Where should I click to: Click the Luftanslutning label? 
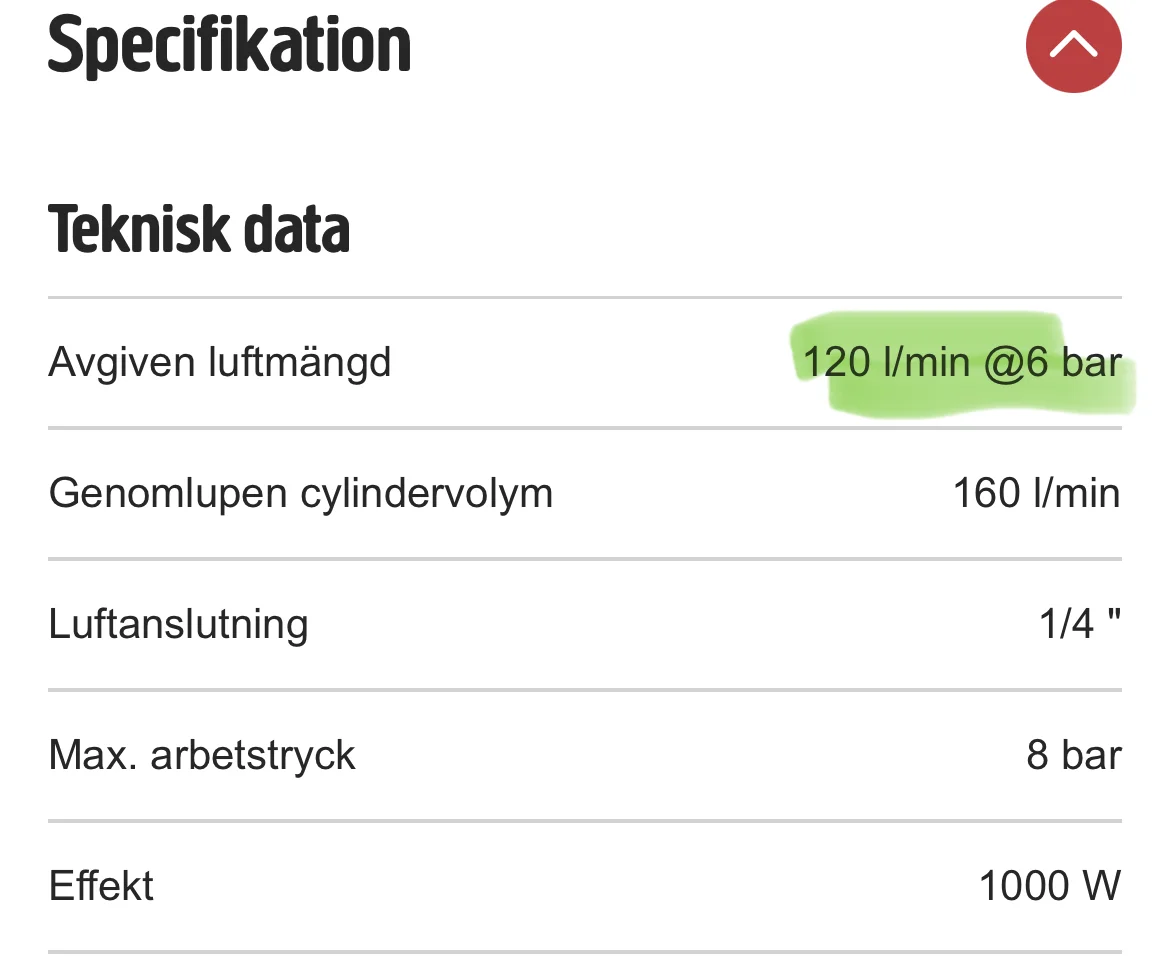[x=178, y=624]
